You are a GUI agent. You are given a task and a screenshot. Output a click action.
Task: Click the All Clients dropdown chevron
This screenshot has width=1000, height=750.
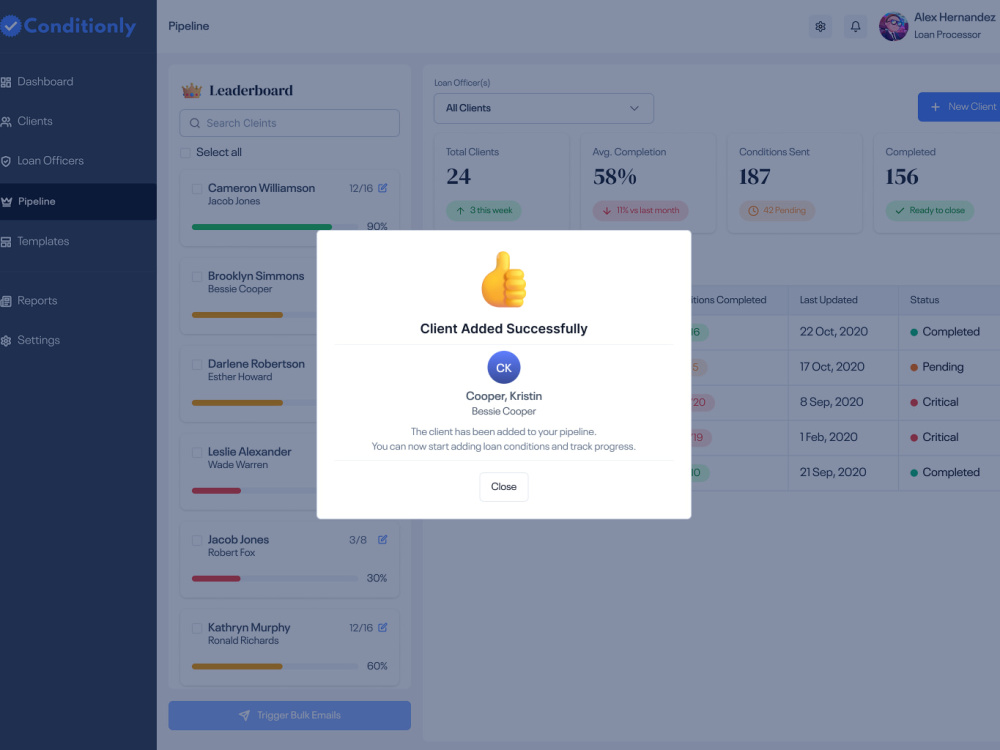634,108
